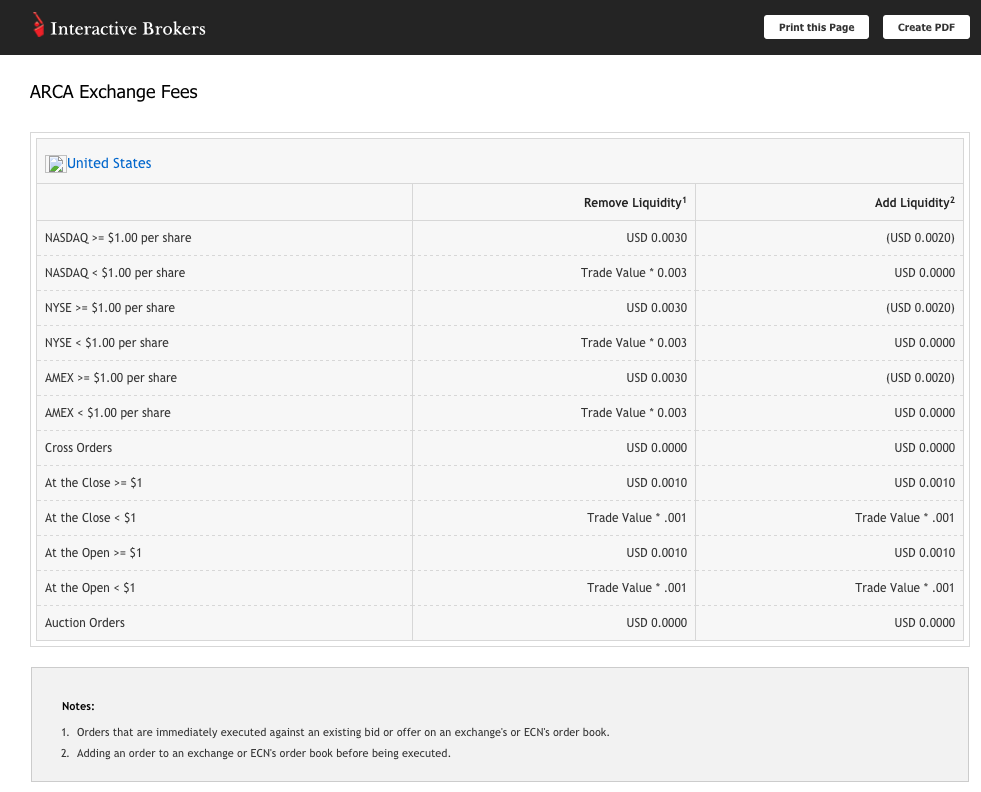Select the NYSE < $1.00 per share row label
981x792 pixels.
pos(107,343)
